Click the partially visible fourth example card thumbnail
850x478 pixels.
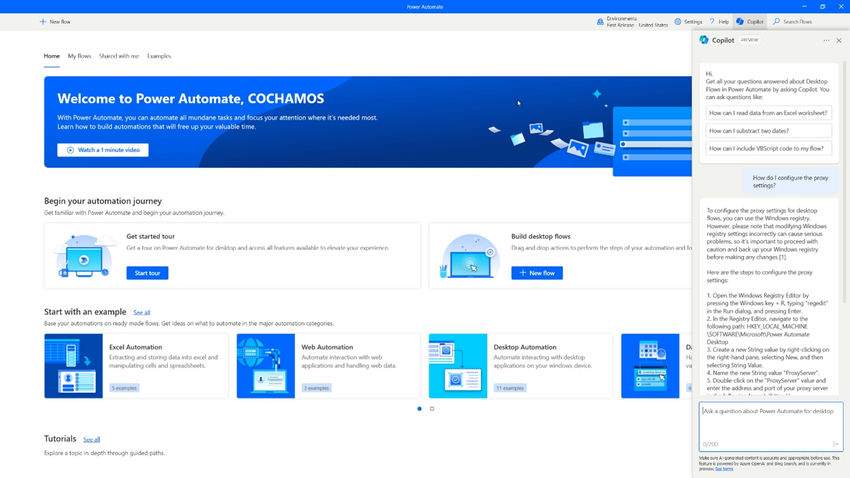[650, 366]
